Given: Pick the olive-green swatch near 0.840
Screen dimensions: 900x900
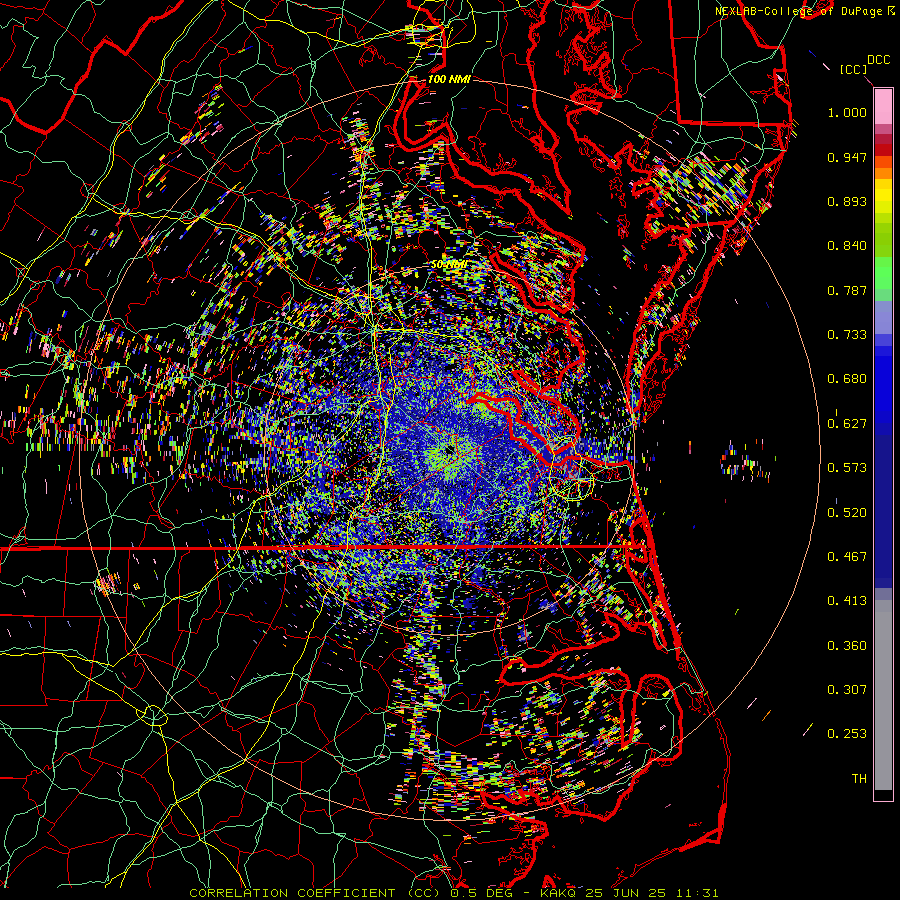Looking at the screenshot, I should tap(883, 239).
